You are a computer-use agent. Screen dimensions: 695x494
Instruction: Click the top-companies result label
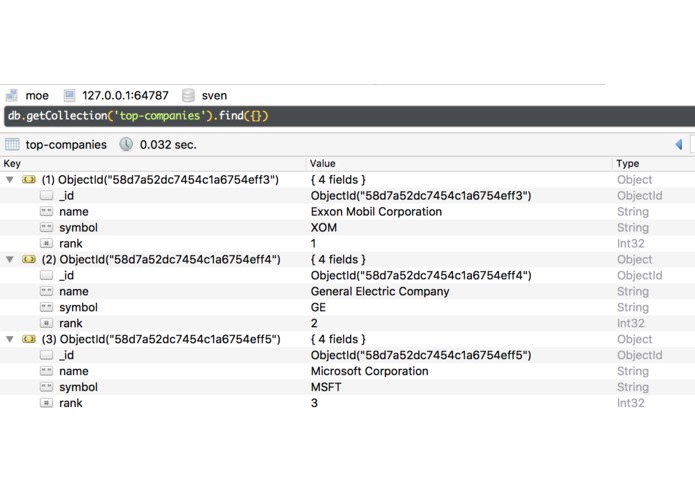point(66,144)
